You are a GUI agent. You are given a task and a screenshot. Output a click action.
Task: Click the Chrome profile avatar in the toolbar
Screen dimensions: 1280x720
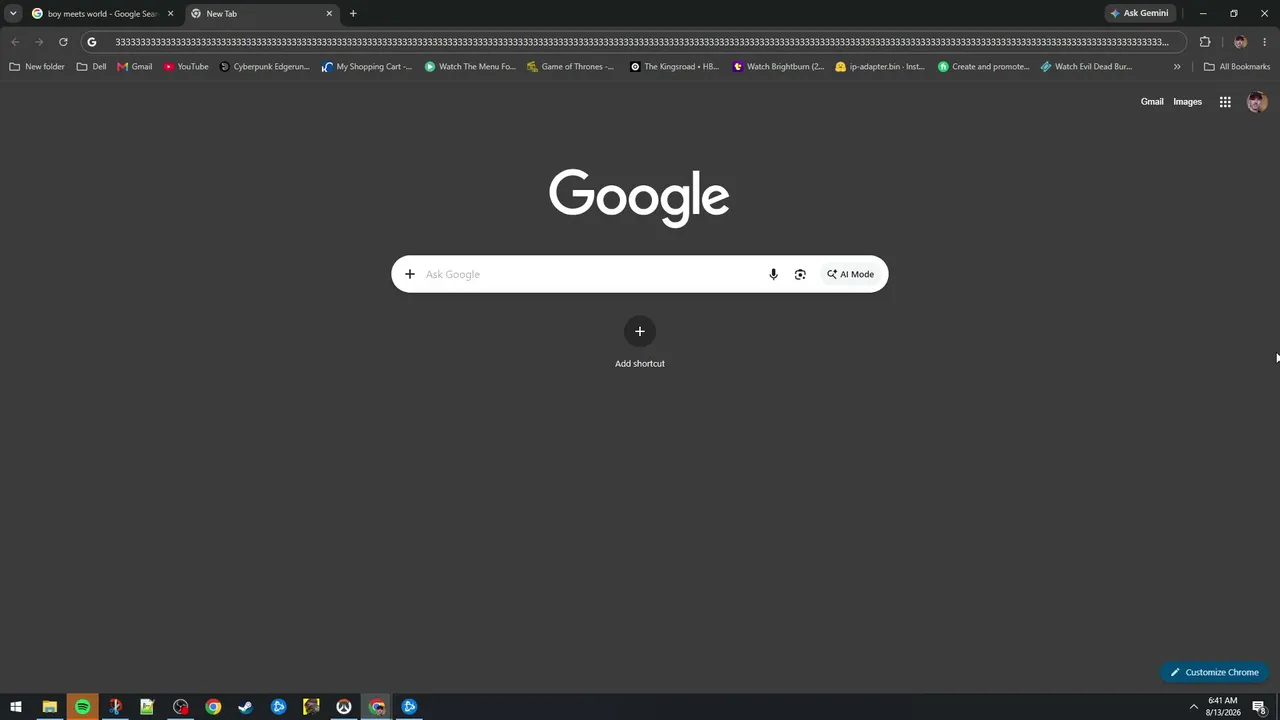tap(1240, 42)
